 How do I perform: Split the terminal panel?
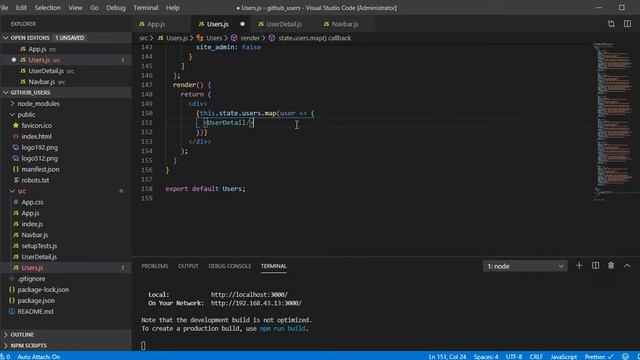coord(596,266)
